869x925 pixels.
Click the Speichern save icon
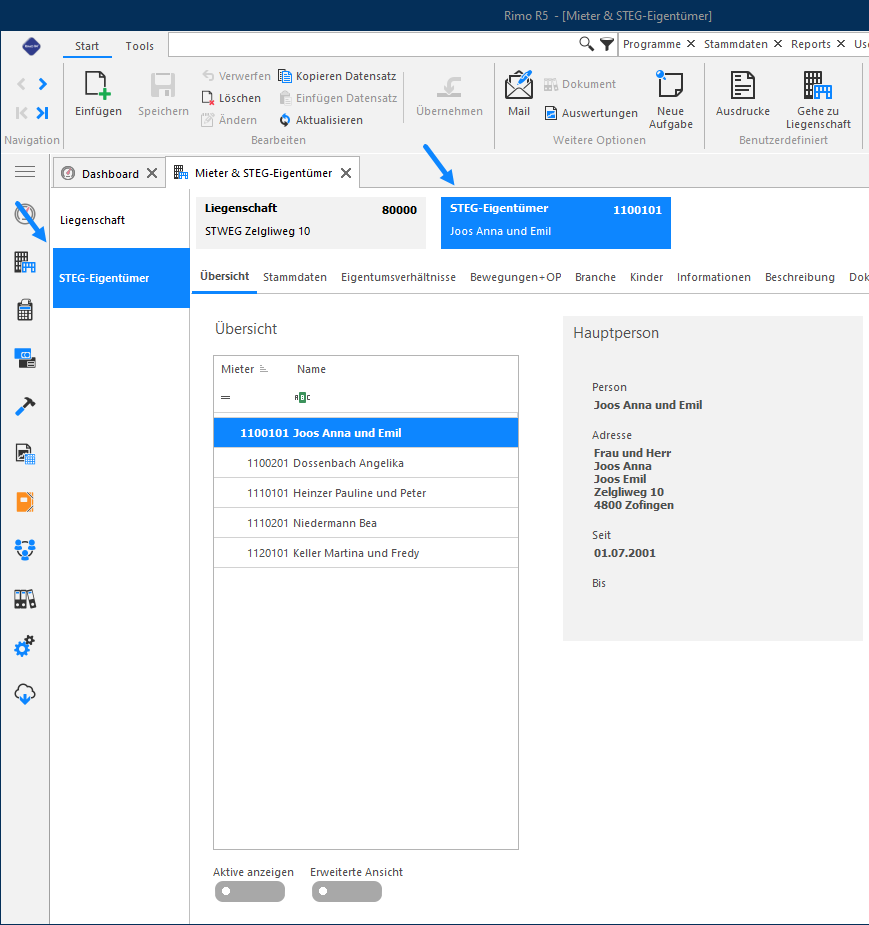coord(163,86)
